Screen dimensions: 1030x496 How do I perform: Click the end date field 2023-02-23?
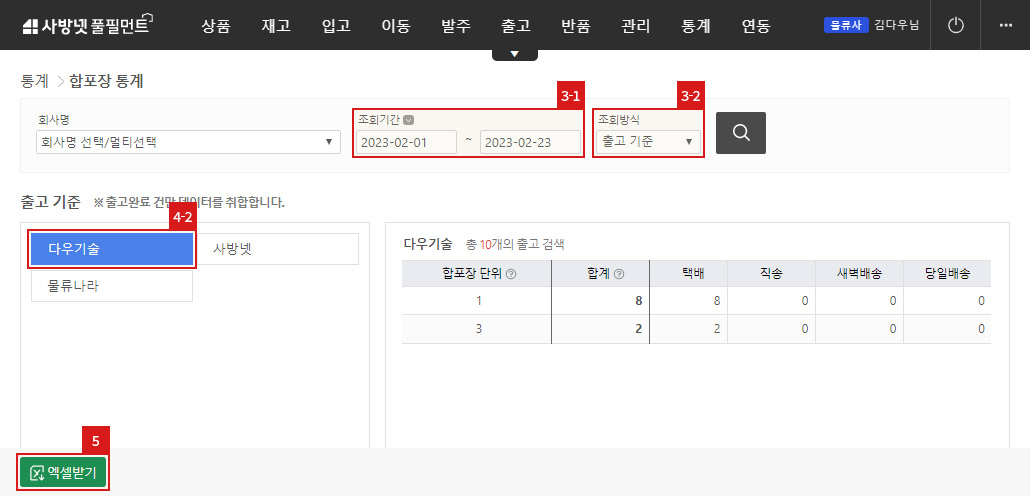coord(530,143)
